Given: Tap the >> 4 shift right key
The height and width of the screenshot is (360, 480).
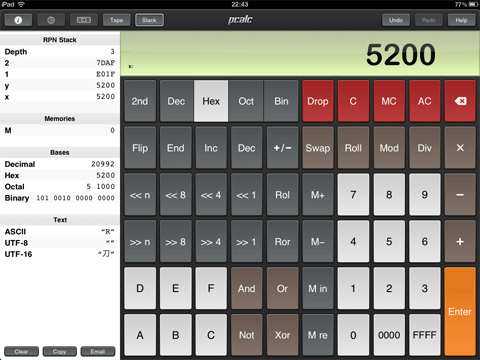Looking at the screenshot, I should point(211,241).
